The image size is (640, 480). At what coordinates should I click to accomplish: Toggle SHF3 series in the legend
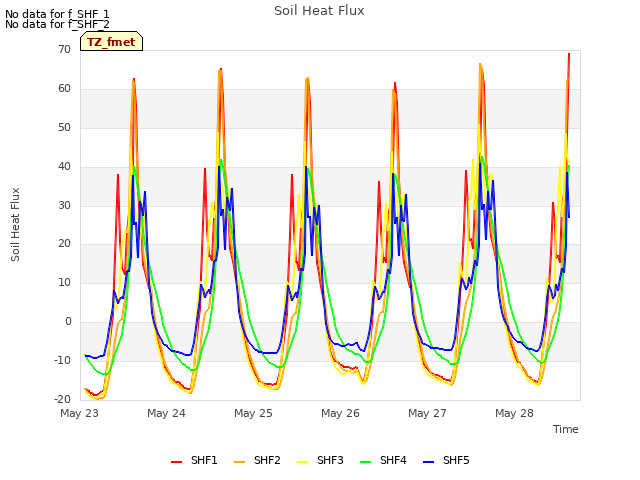(x=320, y=460)
